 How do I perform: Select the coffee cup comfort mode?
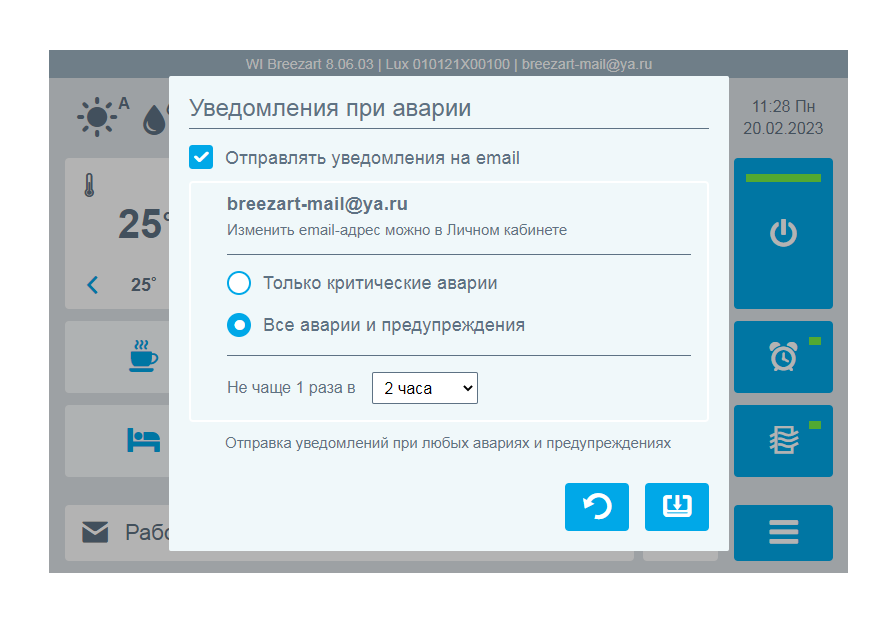(x=143, y=357)
